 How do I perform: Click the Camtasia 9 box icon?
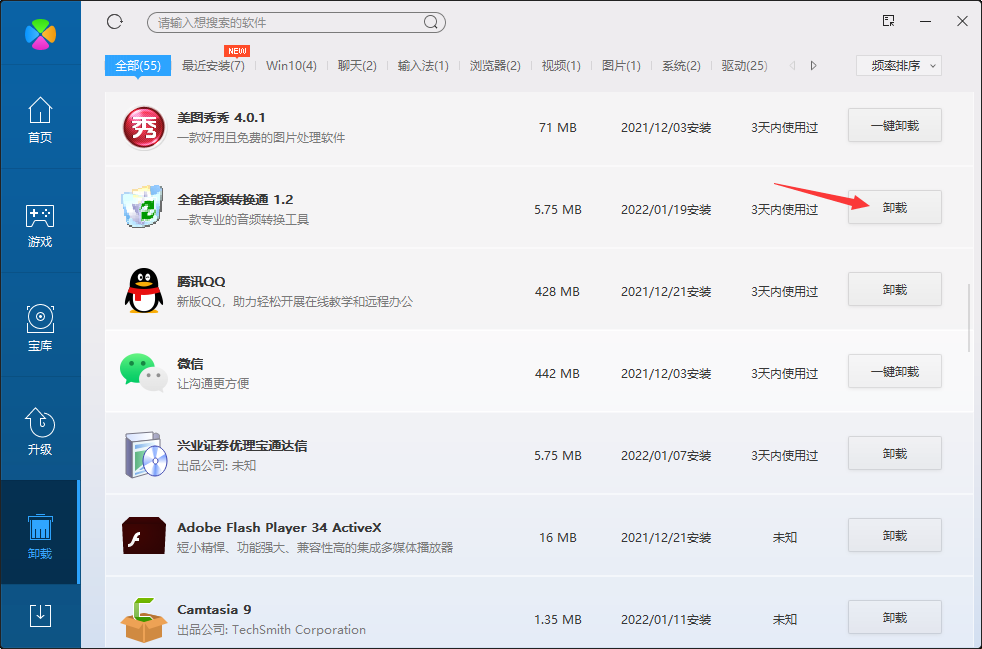tap(143, 620)
